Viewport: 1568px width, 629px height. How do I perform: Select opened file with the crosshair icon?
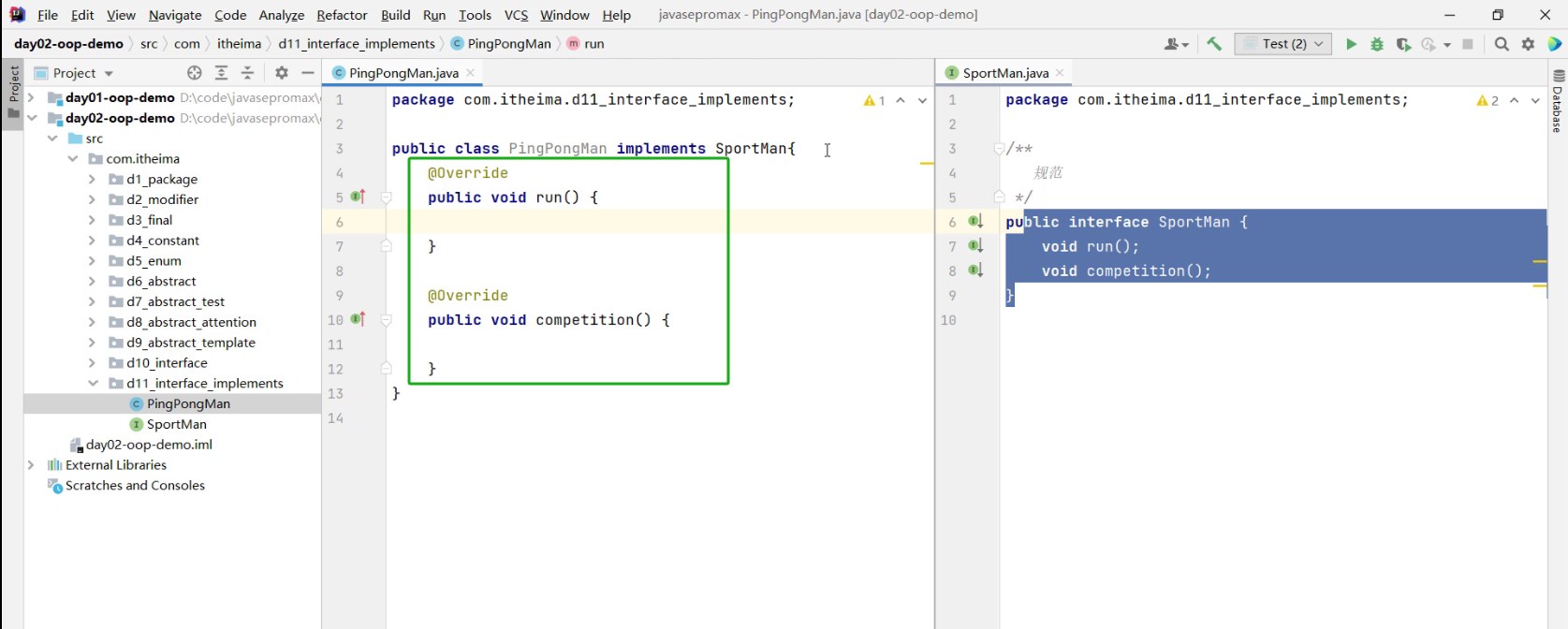coord(195,73)
